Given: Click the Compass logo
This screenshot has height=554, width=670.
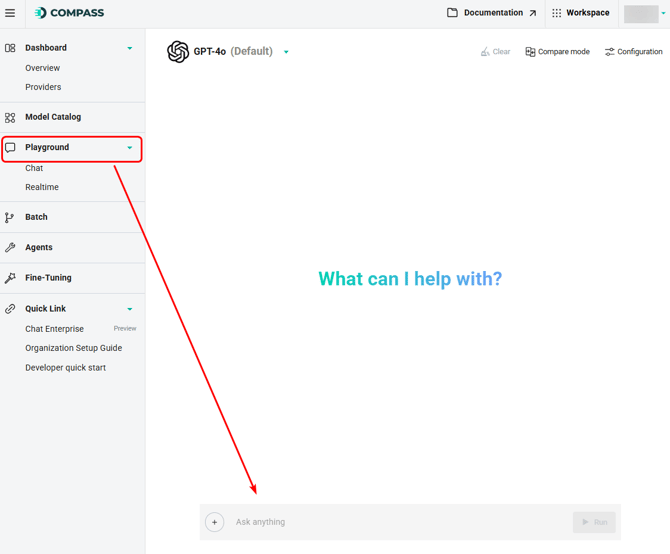Looking at the screenshot, I should [68, 13].
